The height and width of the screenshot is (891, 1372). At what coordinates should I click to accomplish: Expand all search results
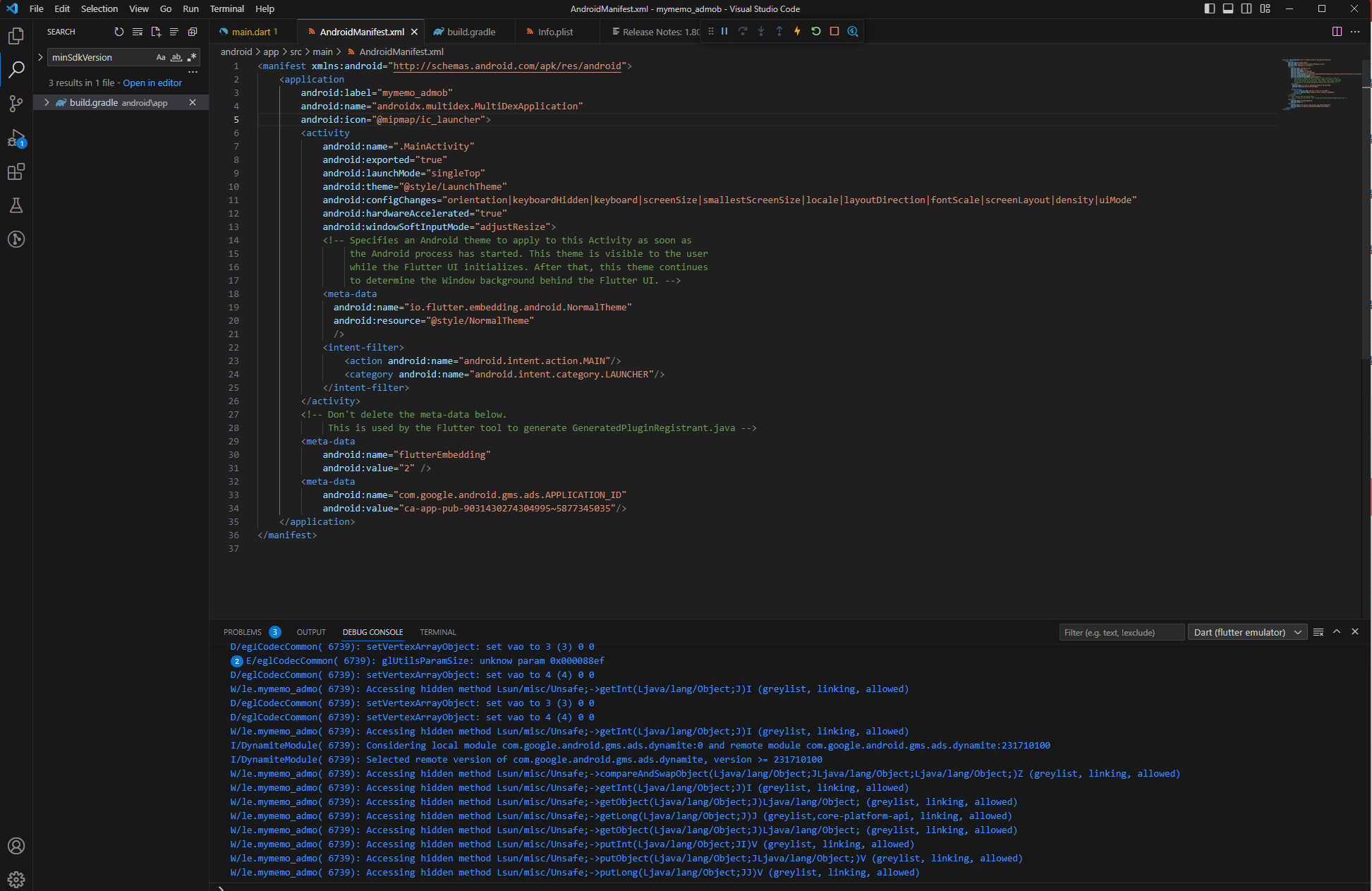(193, 32)
